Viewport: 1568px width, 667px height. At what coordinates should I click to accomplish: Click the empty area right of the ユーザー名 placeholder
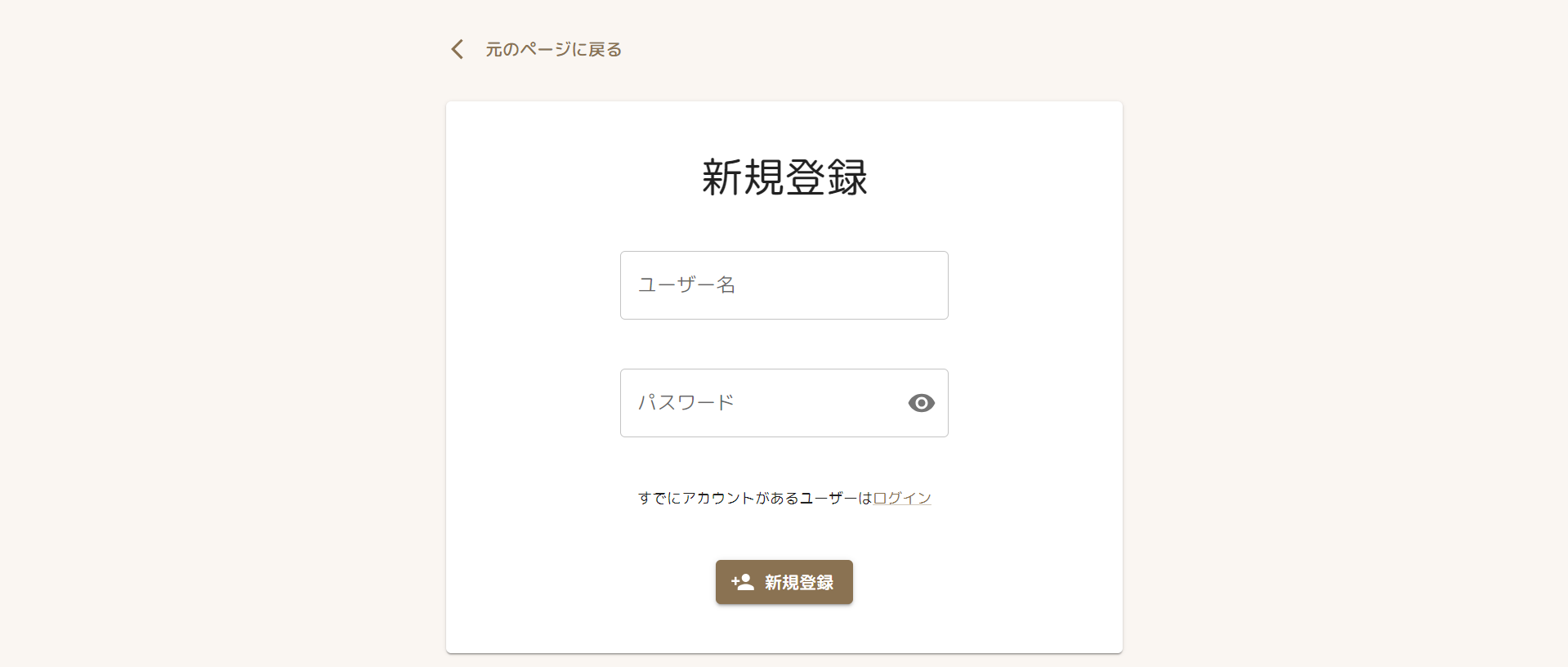point(842,285)
